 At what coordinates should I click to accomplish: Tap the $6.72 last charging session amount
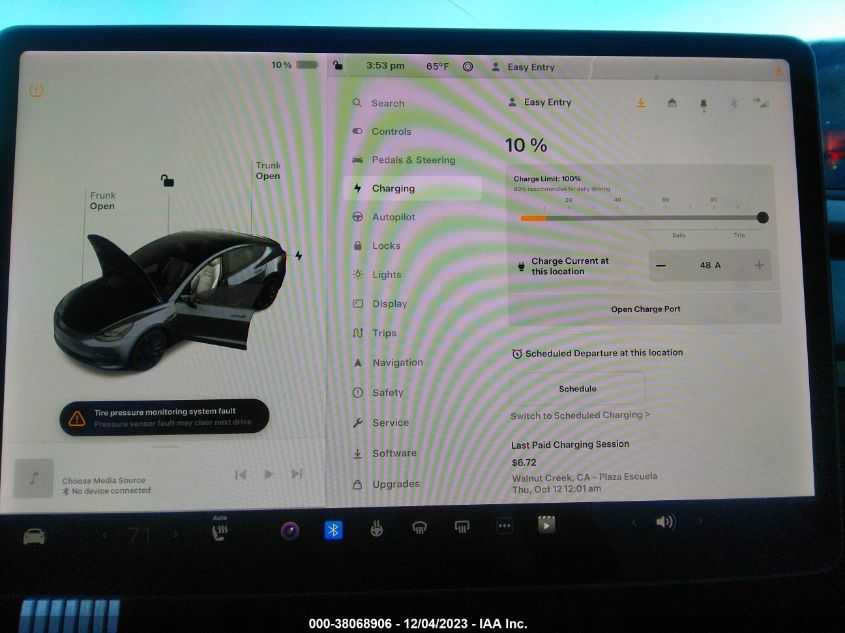pyautogui.click(x=524, y=463)
